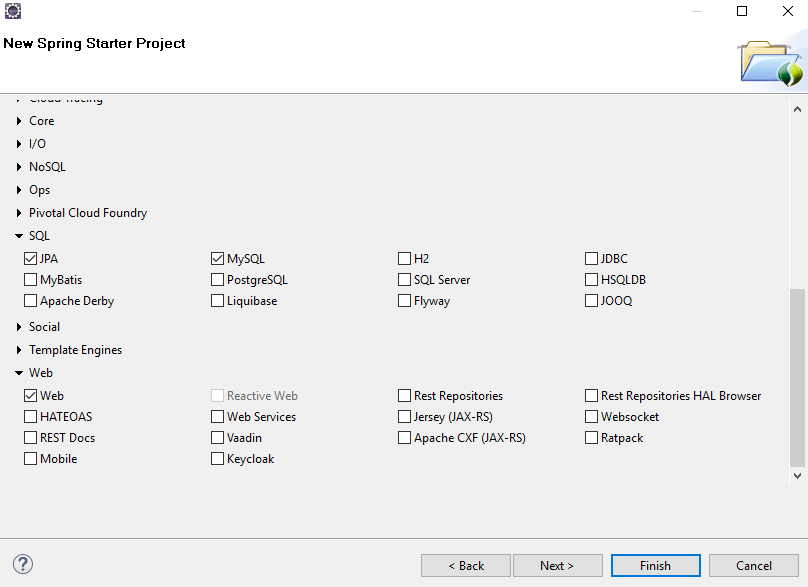The image size is (808, 587).
Task: Tick the JDBC checkbox
Action: [592, 259]
